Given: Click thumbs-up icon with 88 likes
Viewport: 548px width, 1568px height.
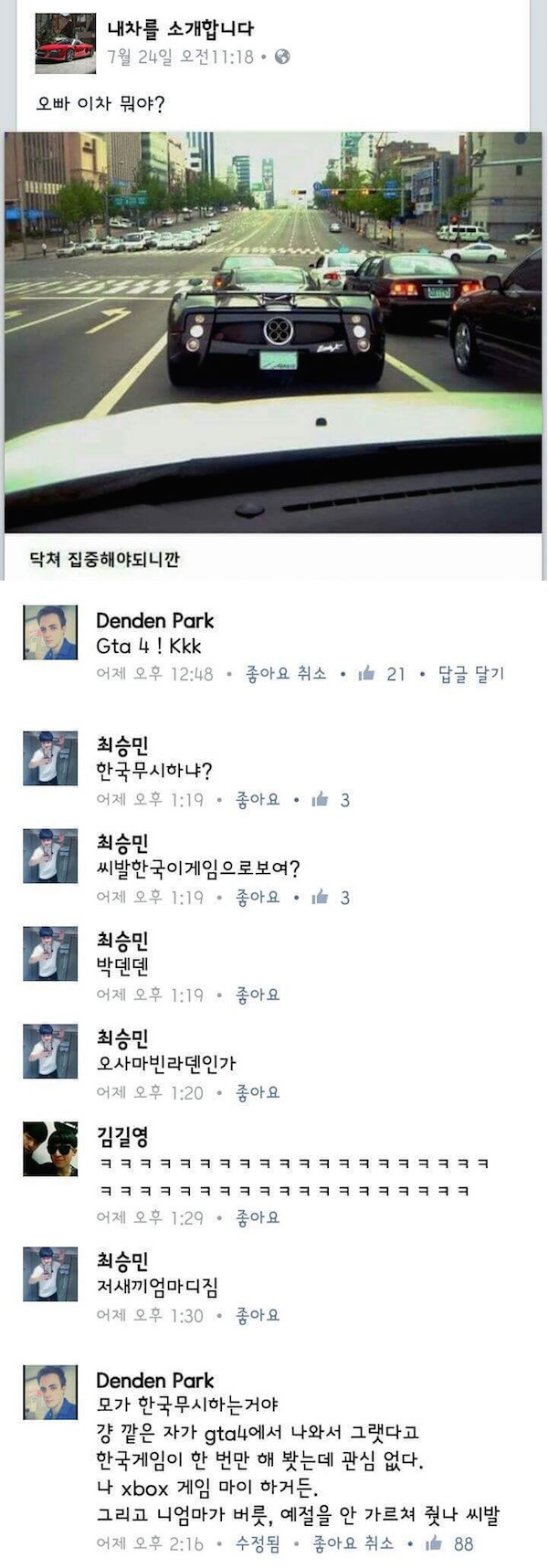Looking at the screenshot, I should (435, 1542).
